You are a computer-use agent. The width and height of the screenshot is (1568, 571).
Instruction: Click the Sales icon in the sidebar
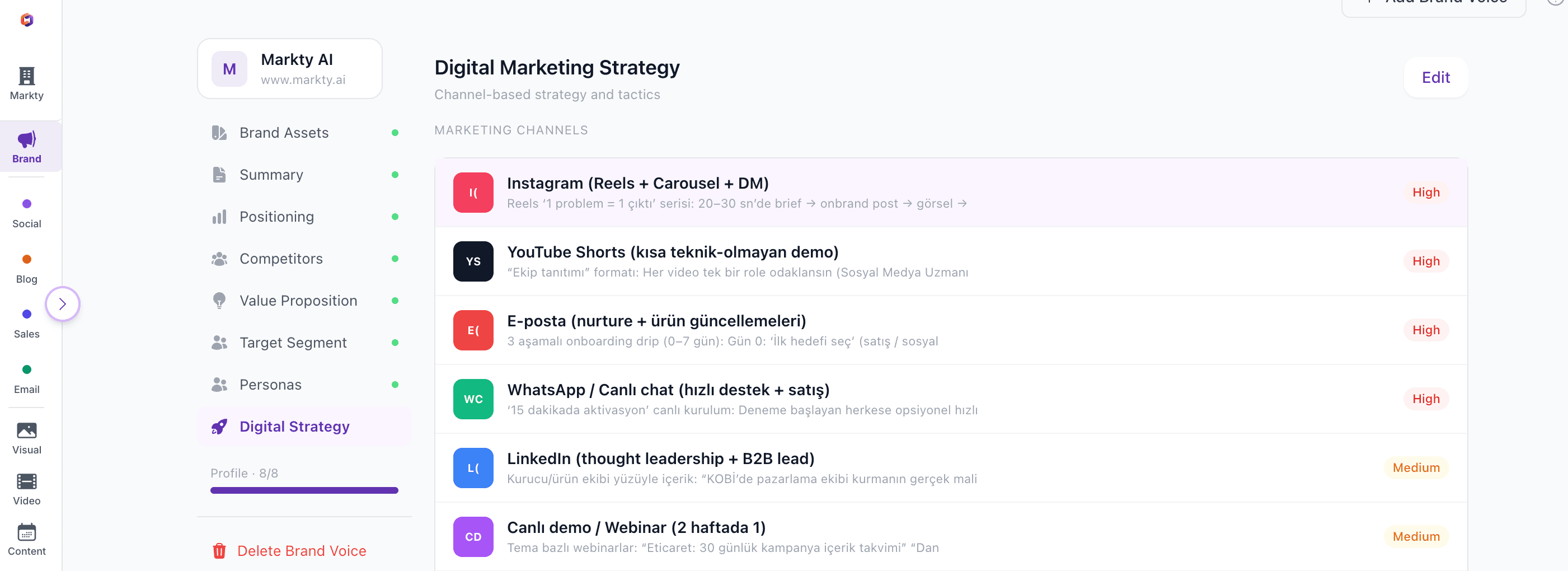(26, 321)
